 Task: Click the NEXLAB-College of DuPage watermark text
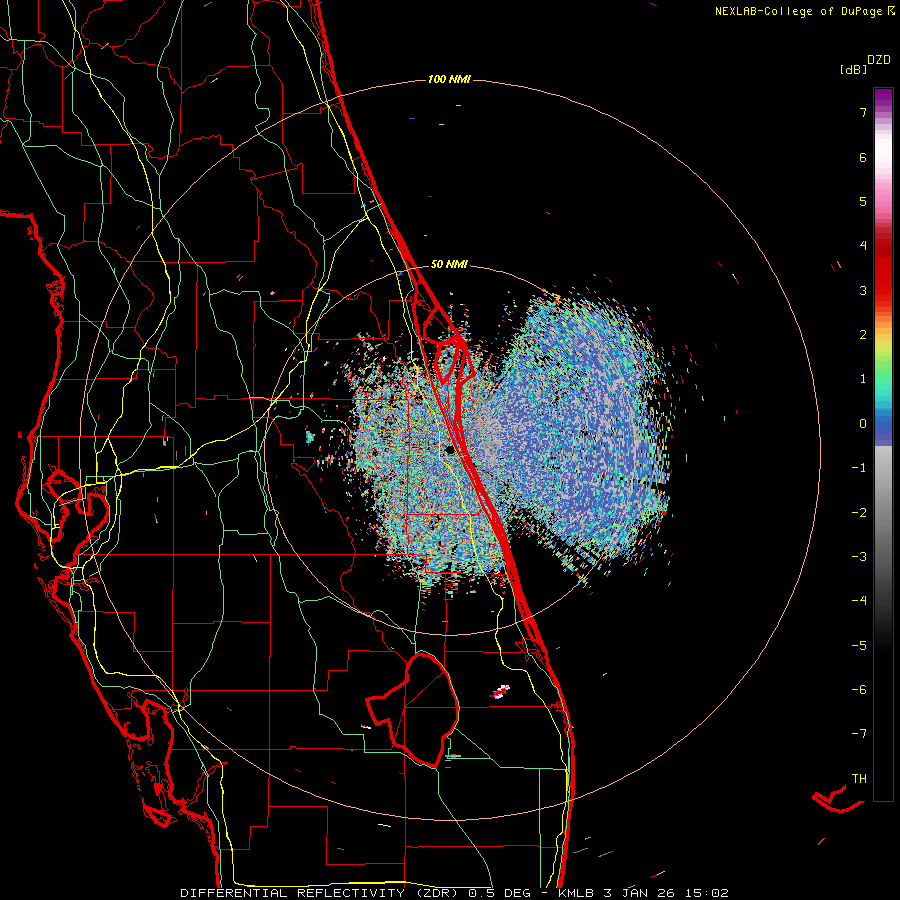798,11
